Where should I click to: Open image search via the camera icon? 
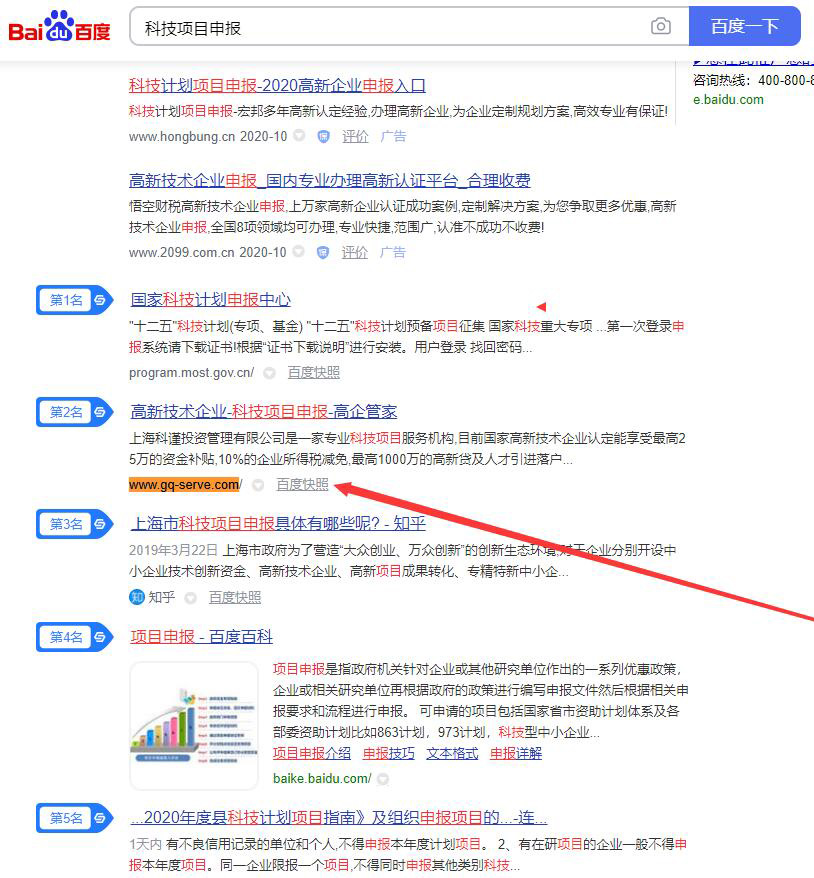661,26
